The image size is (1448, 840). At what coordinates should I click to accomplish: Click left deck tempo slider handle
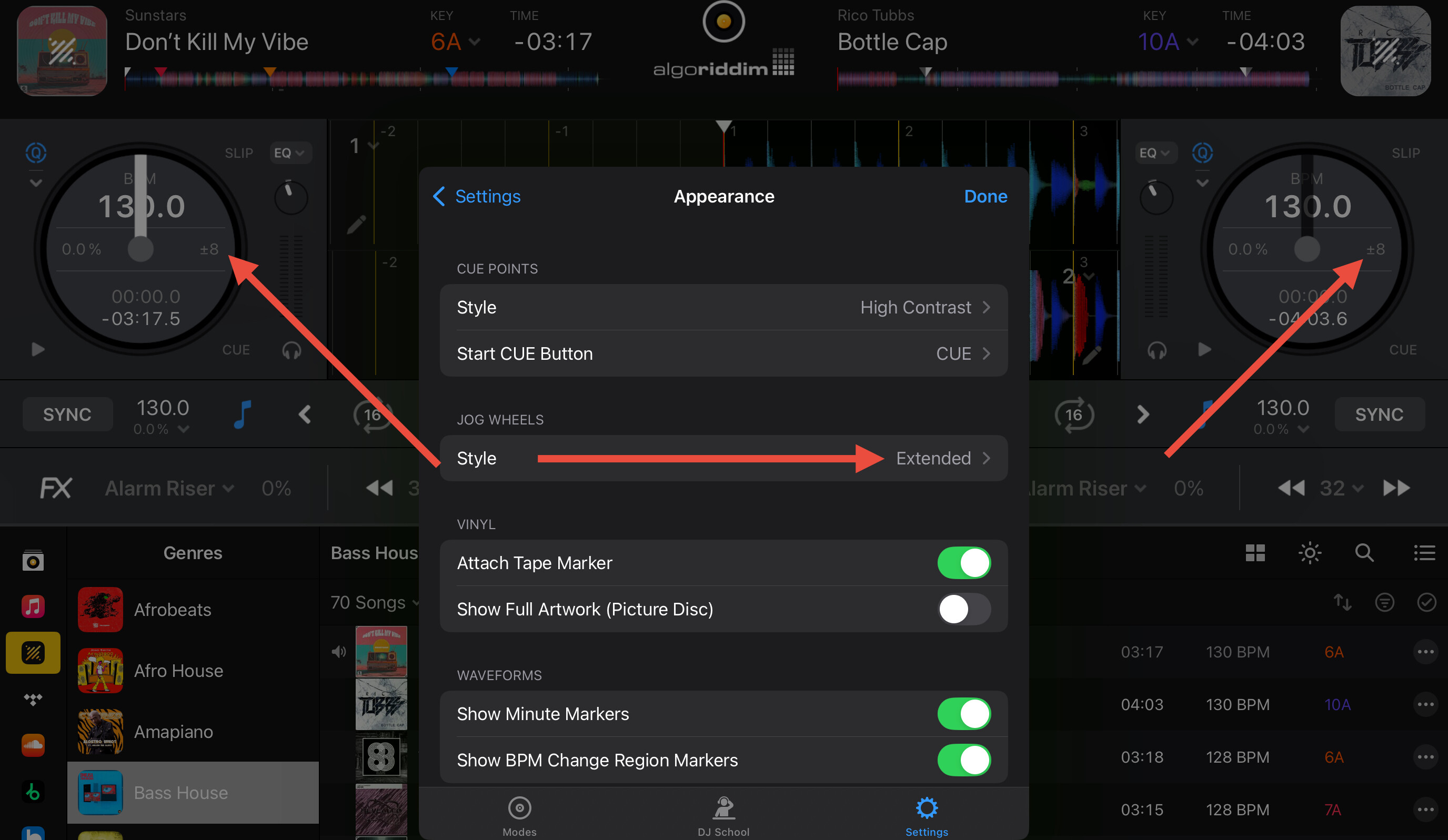pos(141,248)
